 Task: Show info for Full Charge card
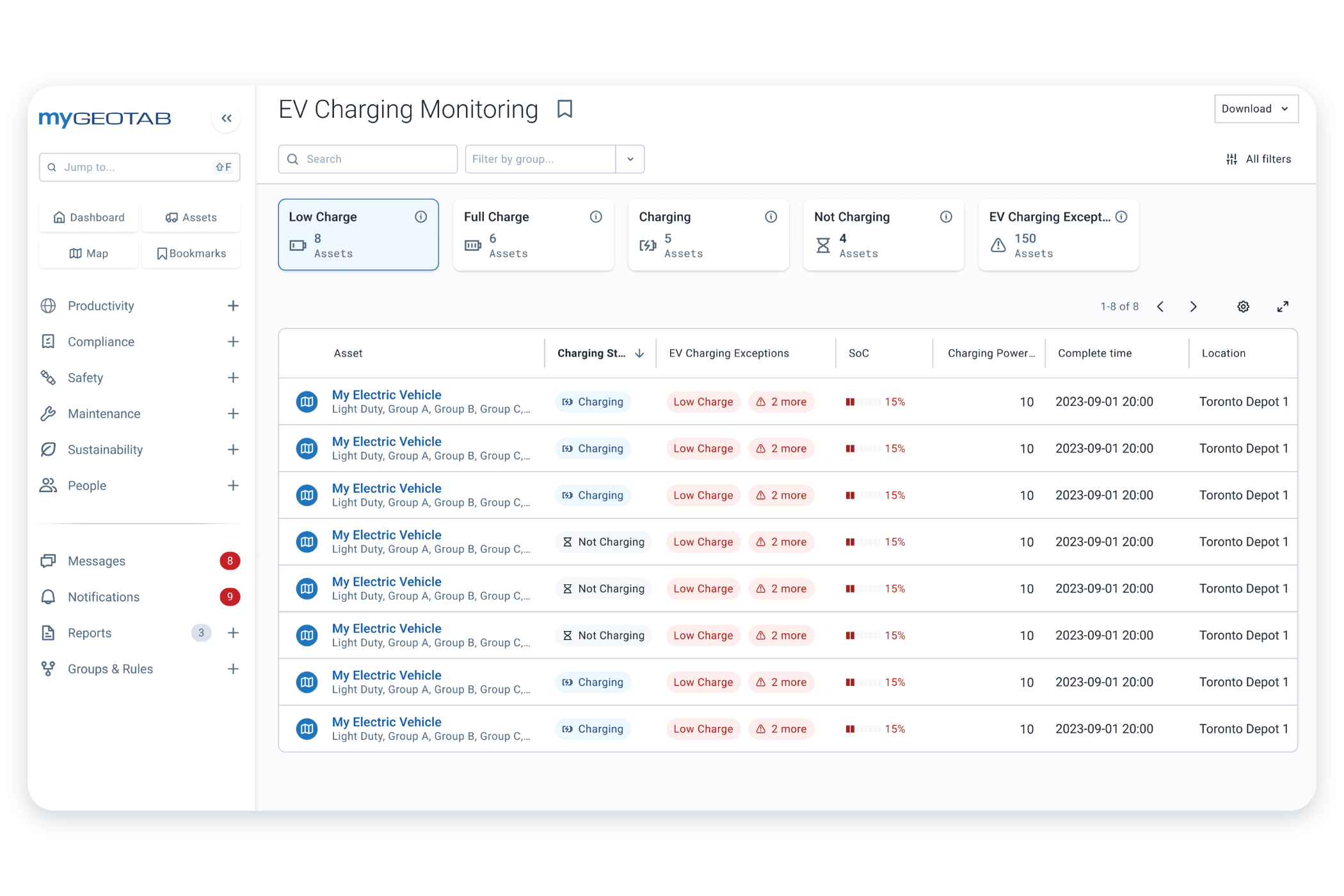click(596, 217)
